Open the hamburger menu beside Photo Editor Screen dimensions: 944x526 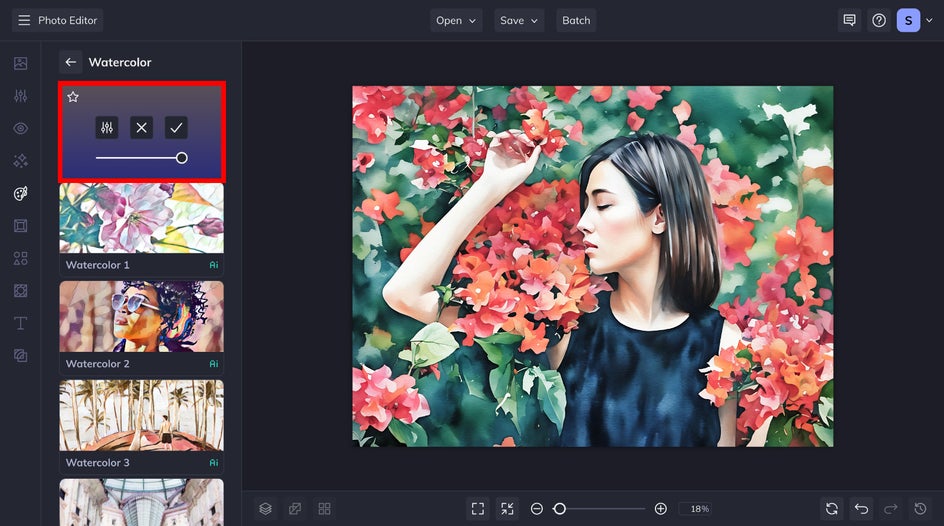(24, 20)
